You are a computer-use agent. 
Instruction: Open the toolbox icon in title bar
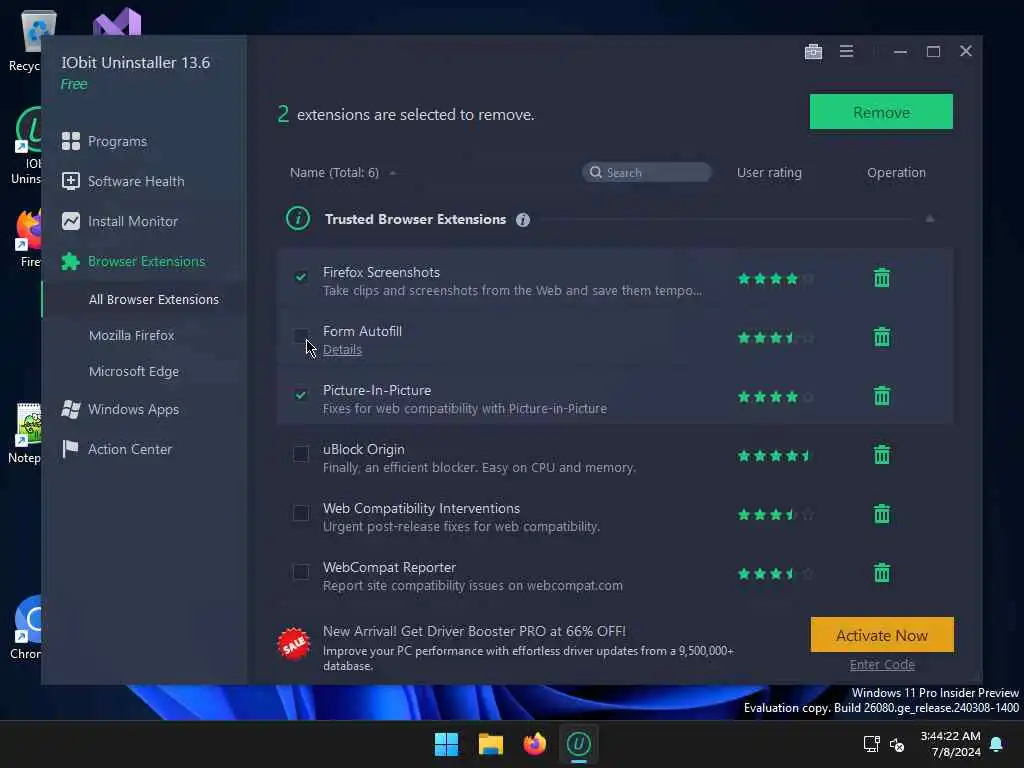click(813, 52)
